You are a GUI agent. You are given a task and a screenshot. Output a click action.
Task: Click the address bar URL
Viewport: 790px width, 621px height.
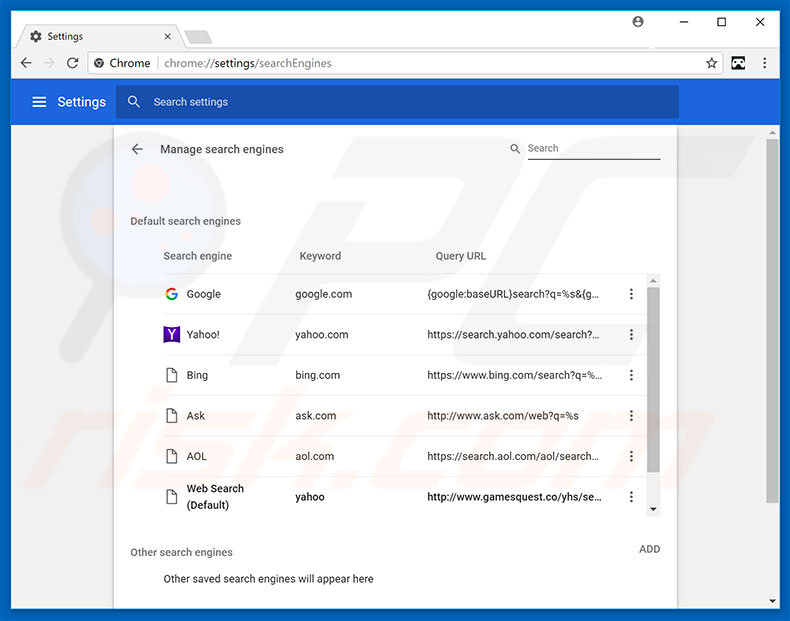click(x=247, y=63)
